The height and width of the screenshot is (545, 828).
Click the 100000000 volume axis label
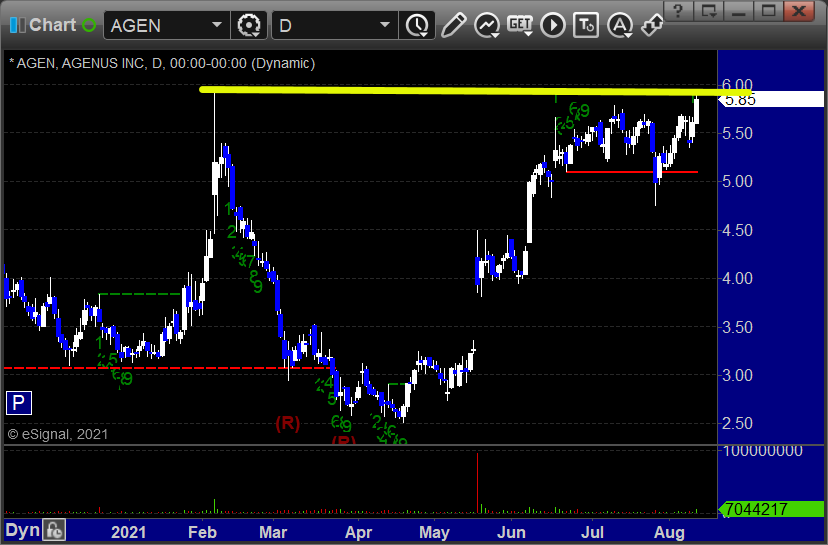[x=763, y=451]
